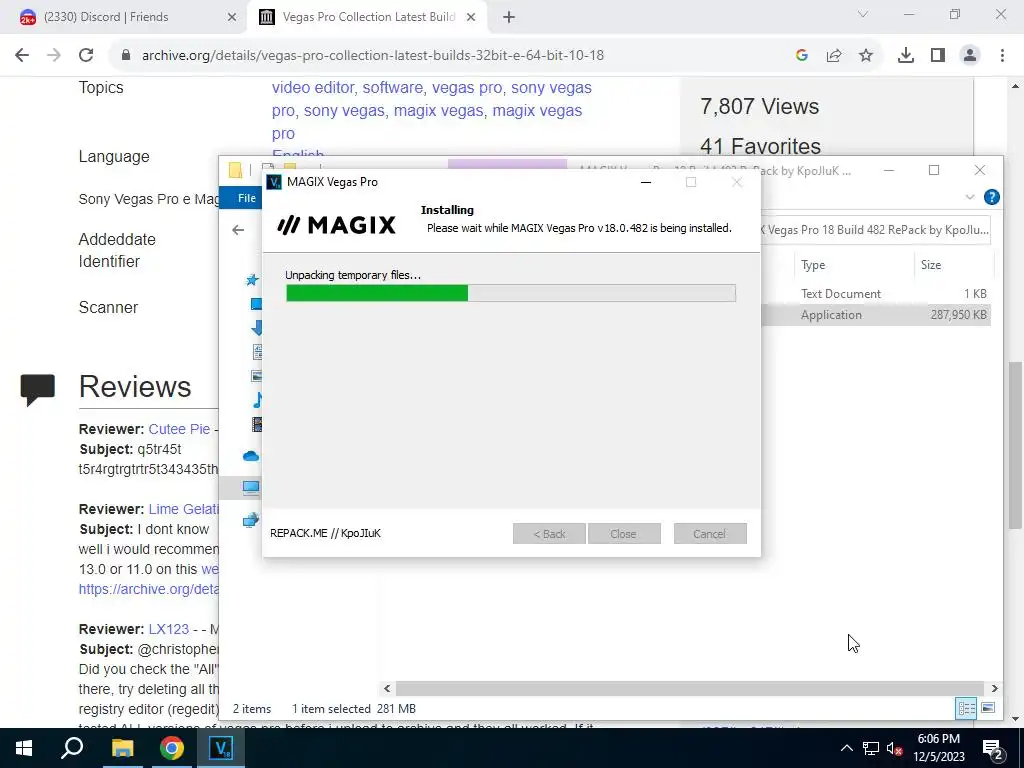Open network status tray icon
The image size is (1024, 768).
(x=871, y=748)
